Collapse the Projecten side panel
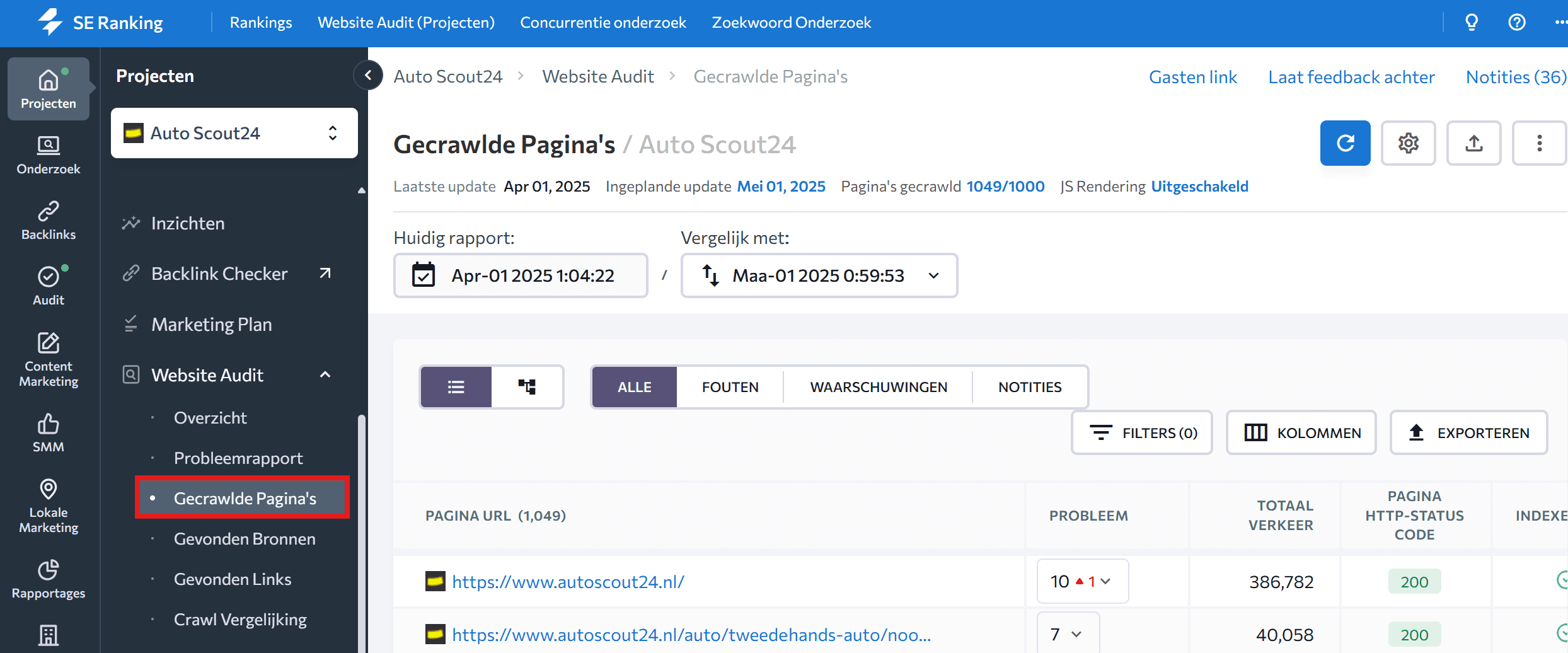The image size is (1568, 653). [x=368, y=76]
